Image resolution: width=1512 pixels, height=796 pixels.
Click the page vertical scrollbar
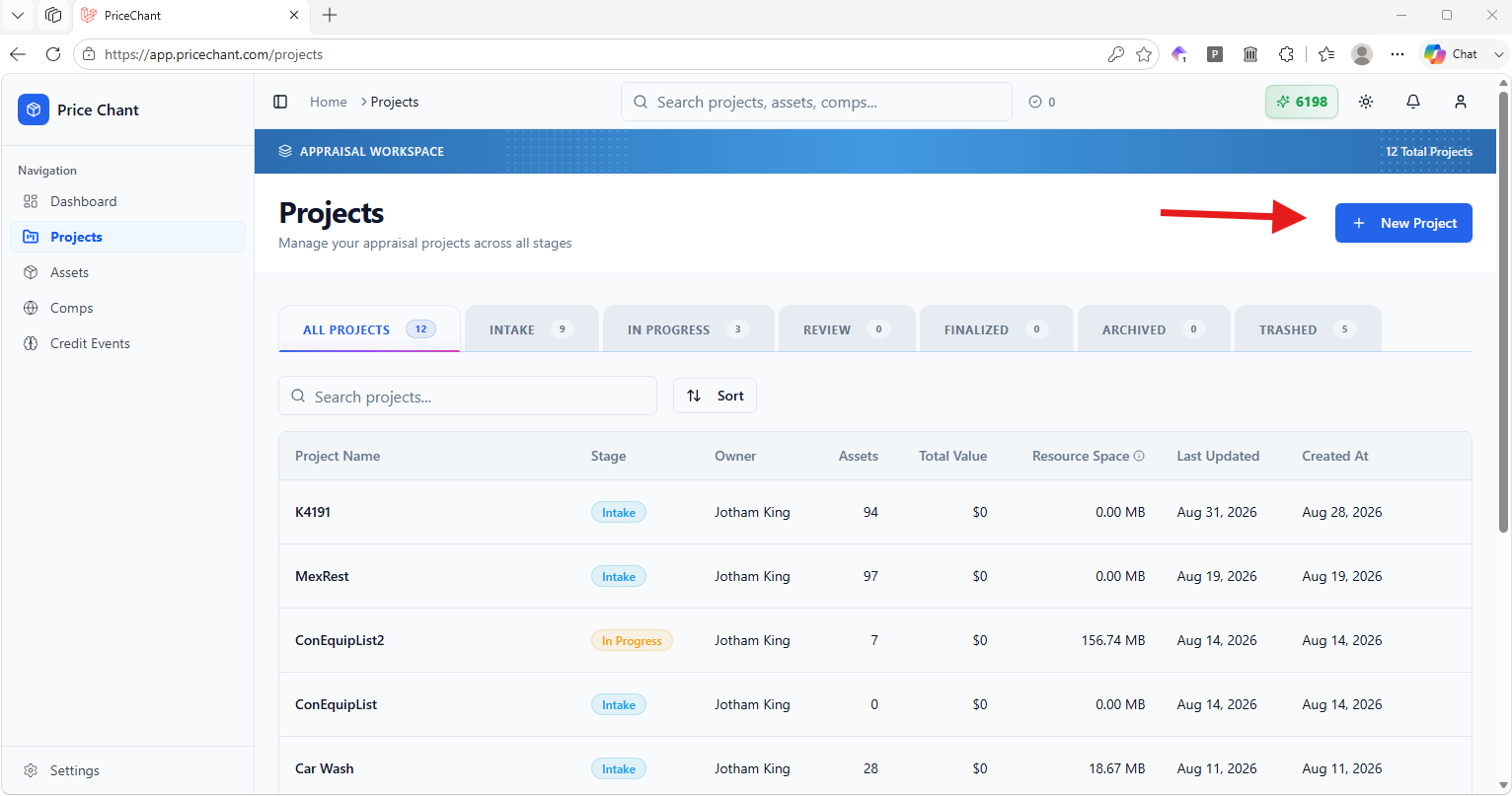[1503, 312]
